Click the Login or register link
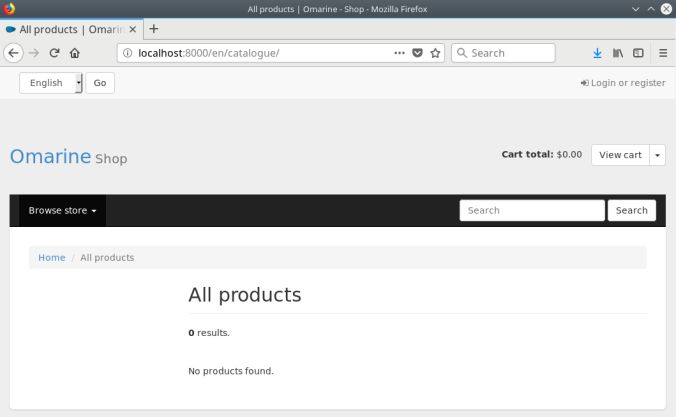Screen dimensions: 676x417 click(x=623, y=83)
